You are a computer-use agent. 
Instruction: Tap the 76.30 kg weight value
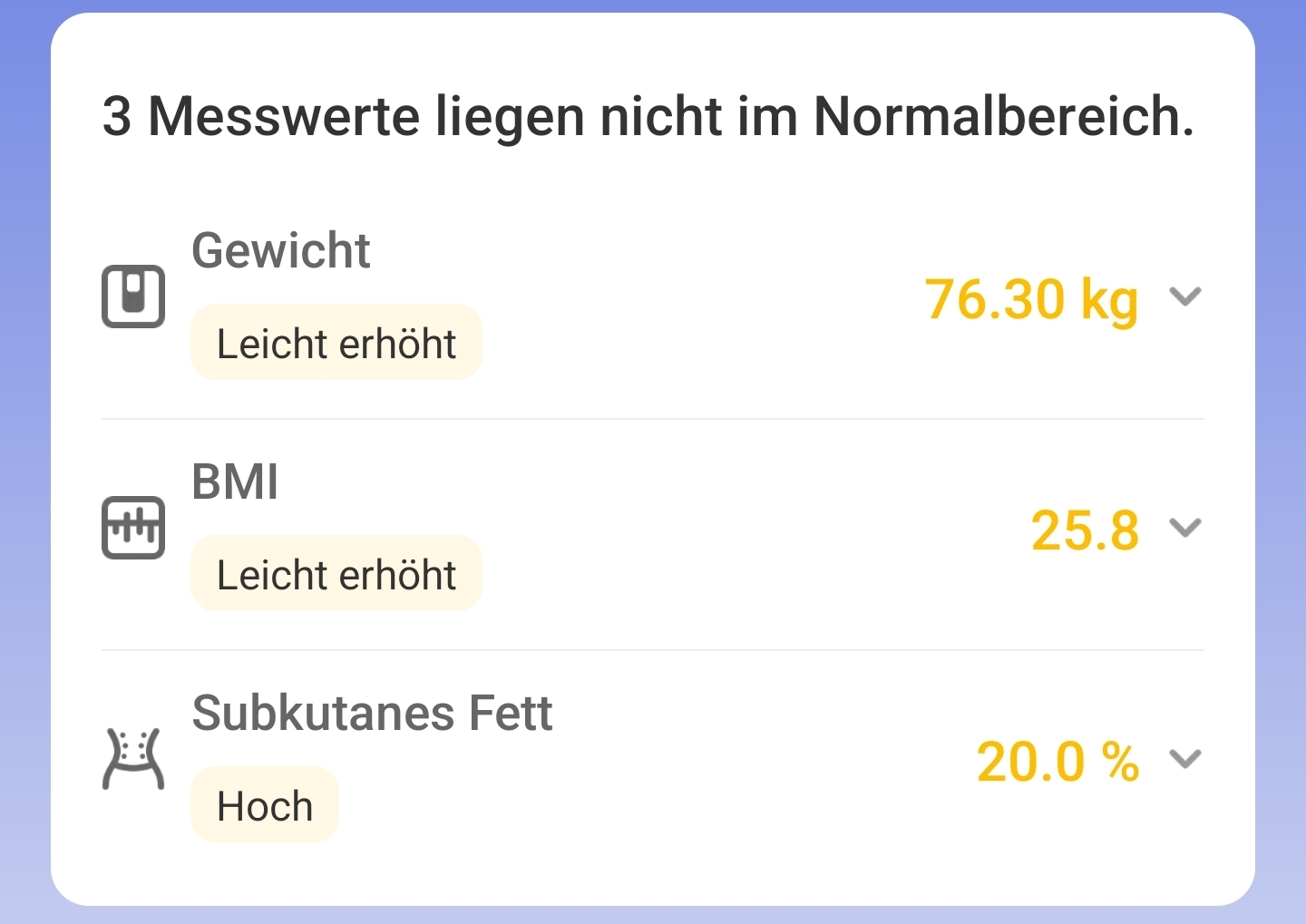(1030, 299)
